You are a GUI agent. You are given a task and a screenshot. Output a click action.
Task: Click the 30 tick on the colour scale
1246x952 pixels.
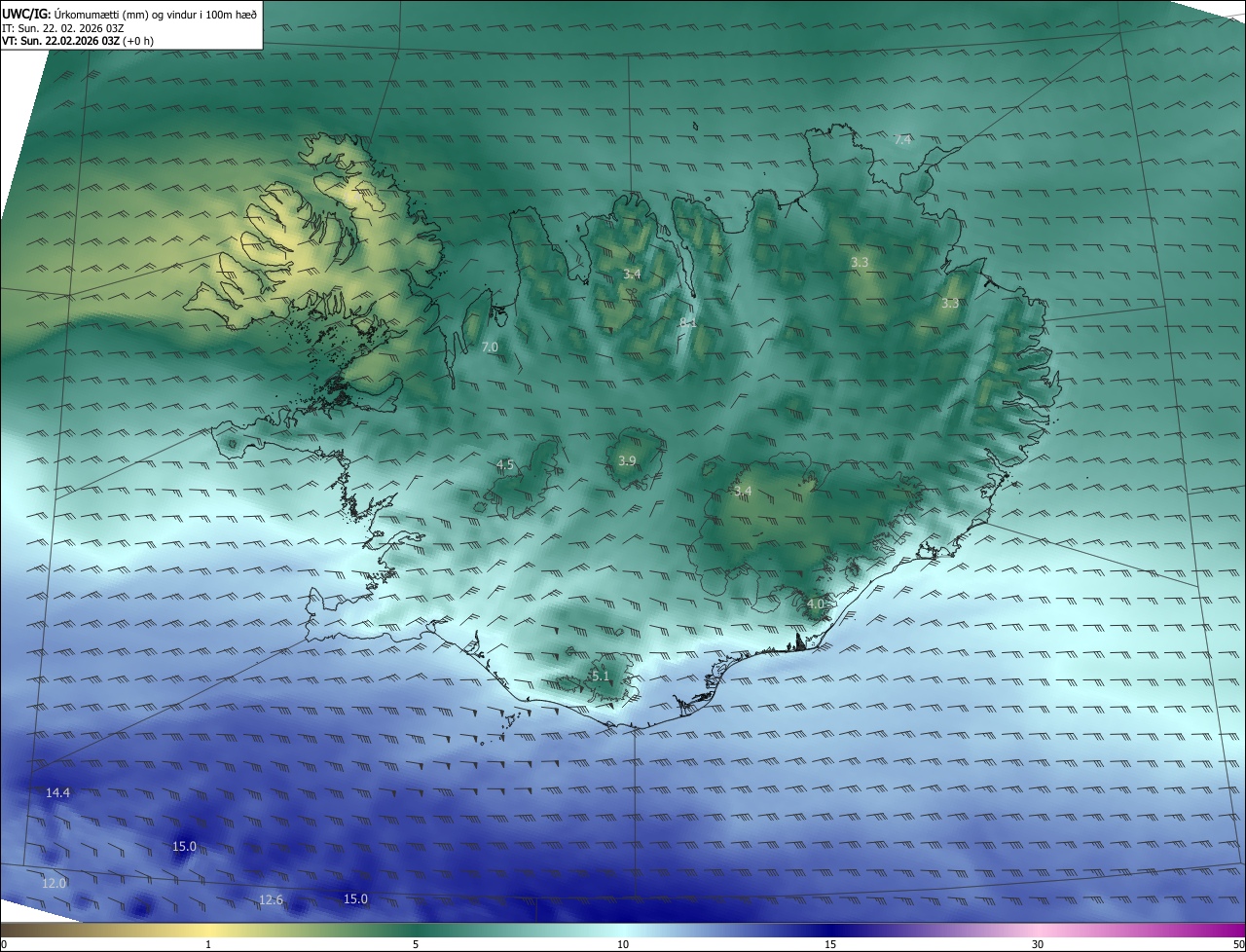(1038, 944)
